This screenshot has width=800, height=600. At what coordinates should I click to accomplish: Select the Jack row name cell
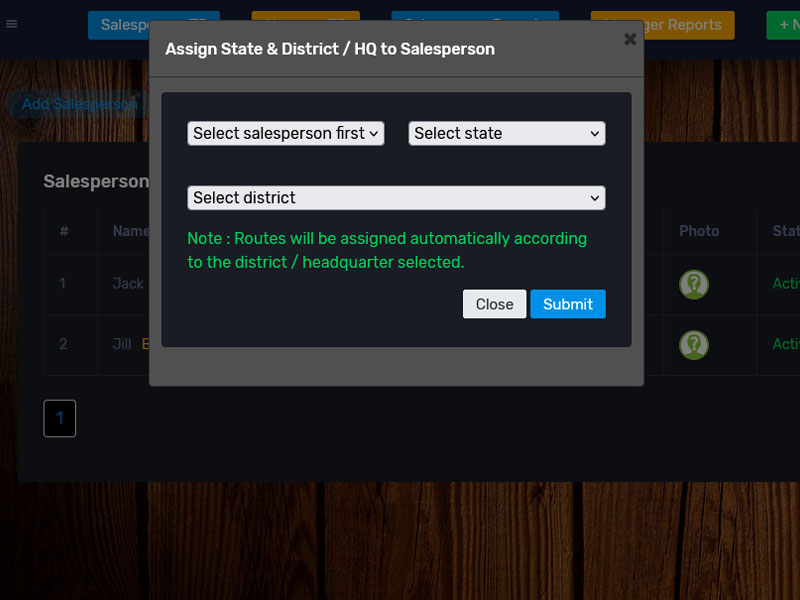click(x=128, y=283)
